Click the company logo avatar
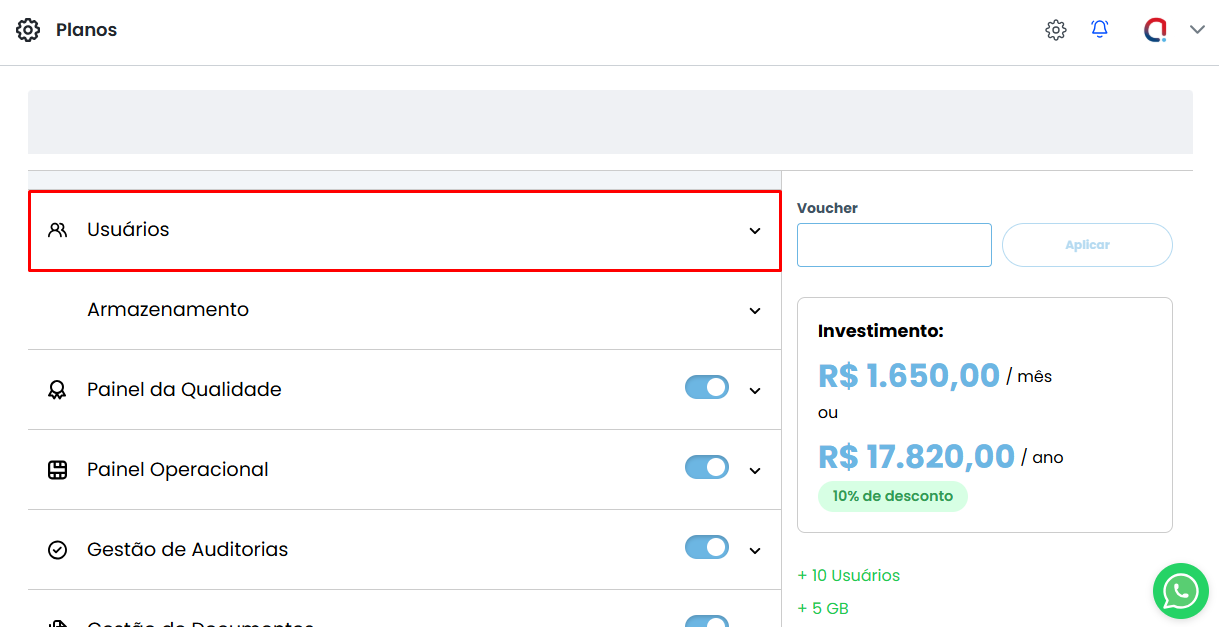This screenshot has height=627, width=1219. [x=1155, y=30]
